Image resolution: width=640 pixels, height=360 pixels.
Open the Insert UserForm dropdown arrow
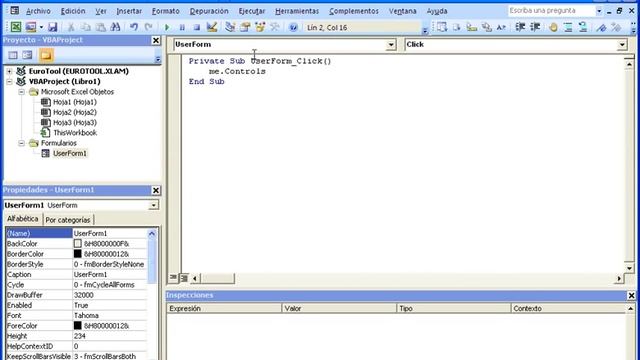[x=41, y=27]
